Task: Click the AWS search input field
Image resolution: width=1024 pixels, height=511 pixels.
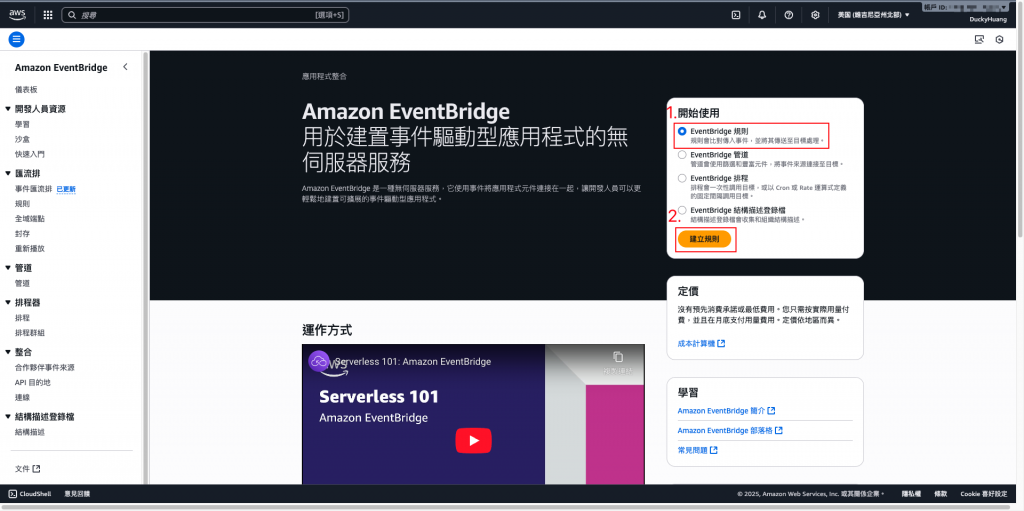Action: click(x=205, y=15)
